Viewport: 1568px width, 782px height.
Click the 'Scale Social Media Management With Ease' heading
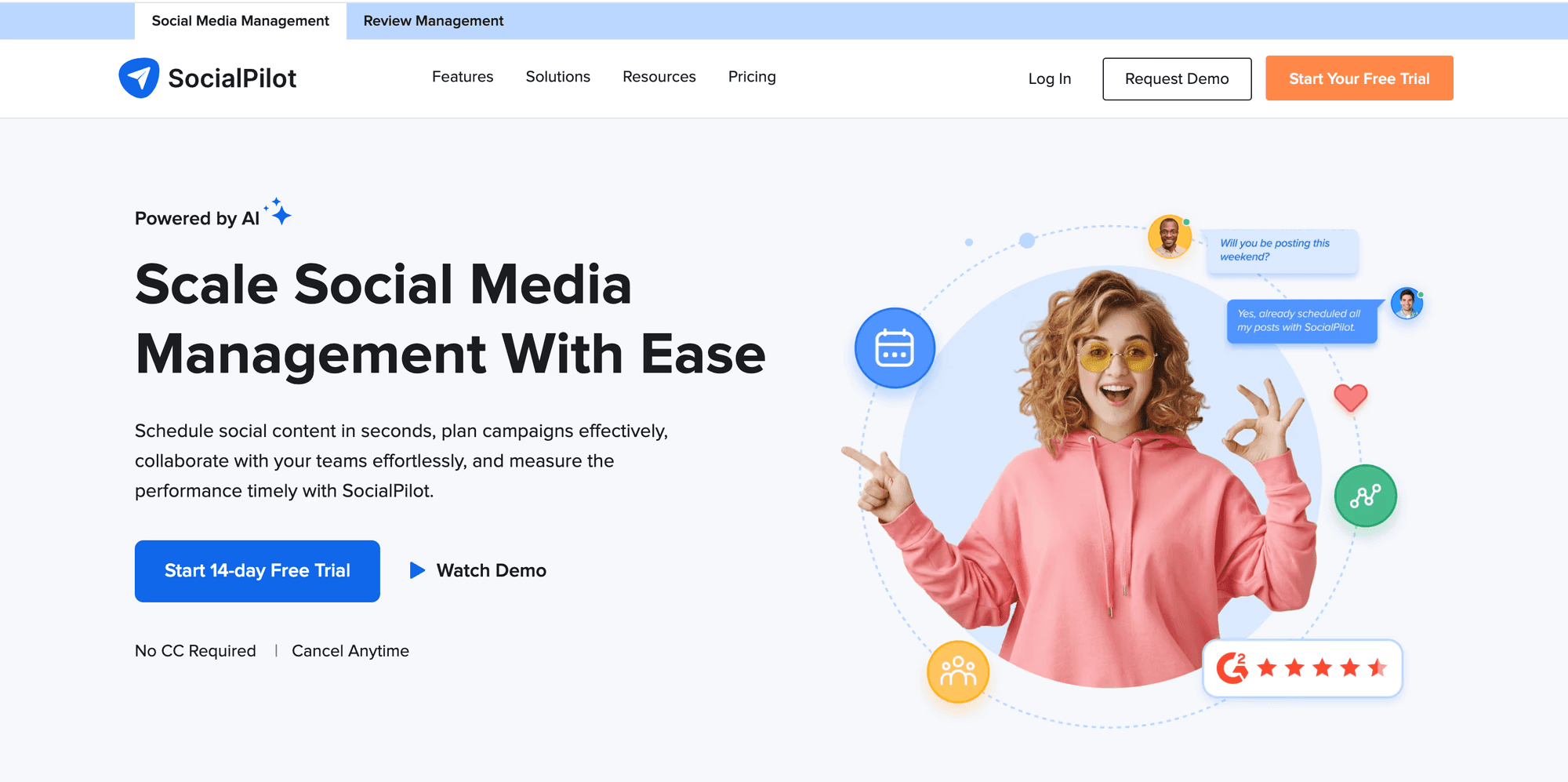[450, 319]
